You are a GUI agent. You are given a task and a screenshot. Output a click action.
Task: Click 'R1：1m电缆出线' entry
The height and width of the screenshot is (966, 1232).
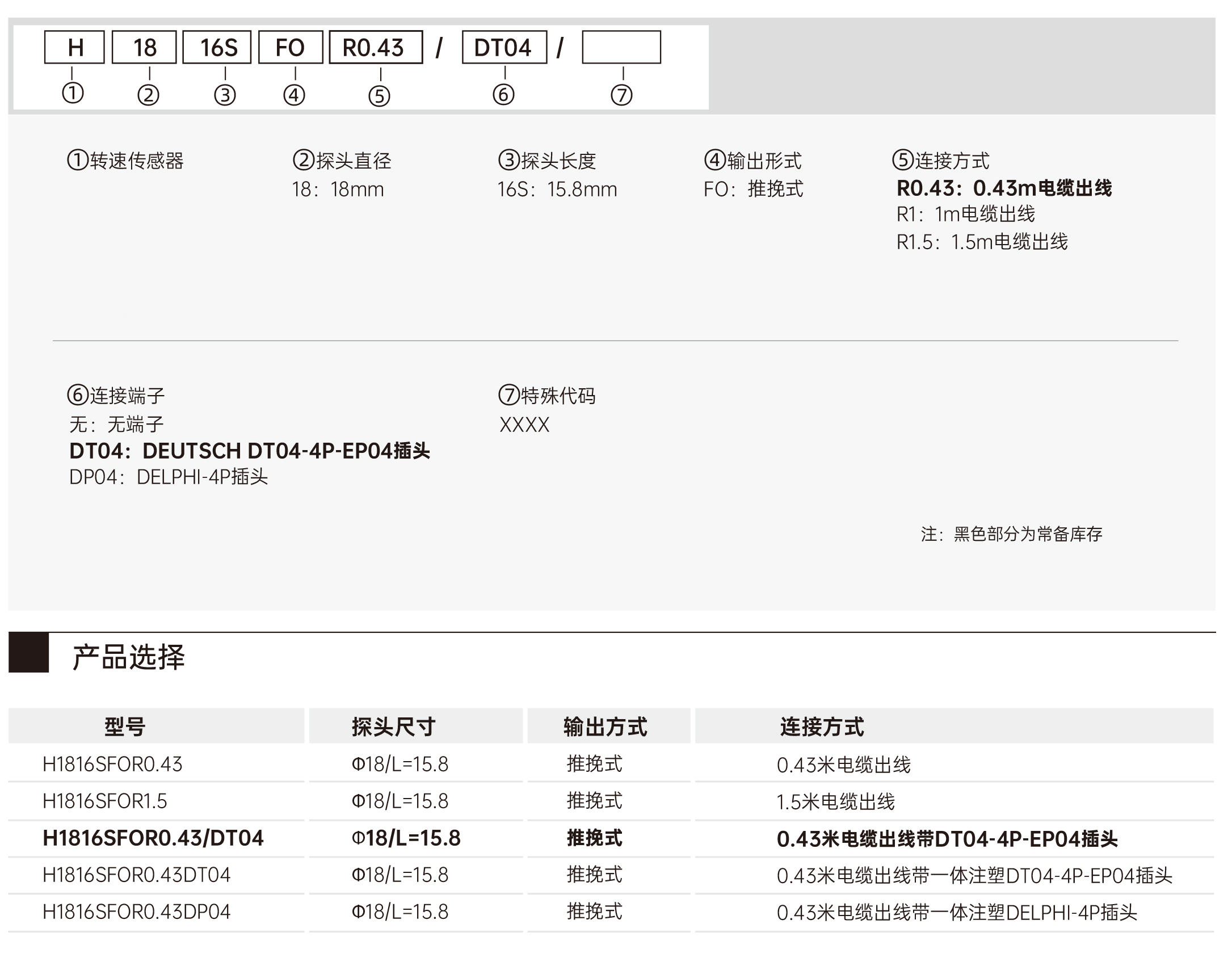pyautogui.click(x=966, y=215)
